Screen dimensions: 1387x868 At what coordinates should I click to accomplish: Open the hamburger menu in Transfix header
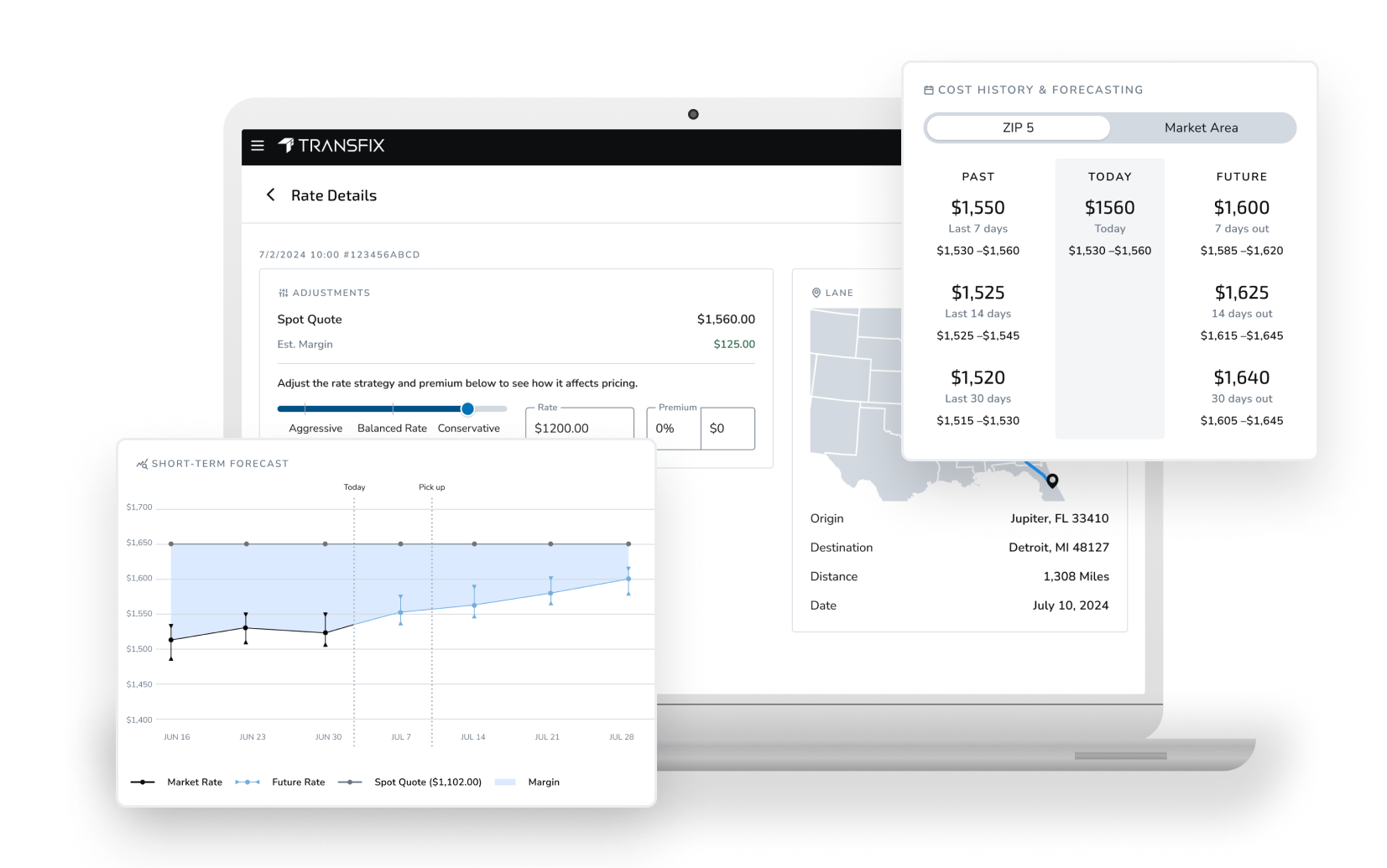coord(258,146)
